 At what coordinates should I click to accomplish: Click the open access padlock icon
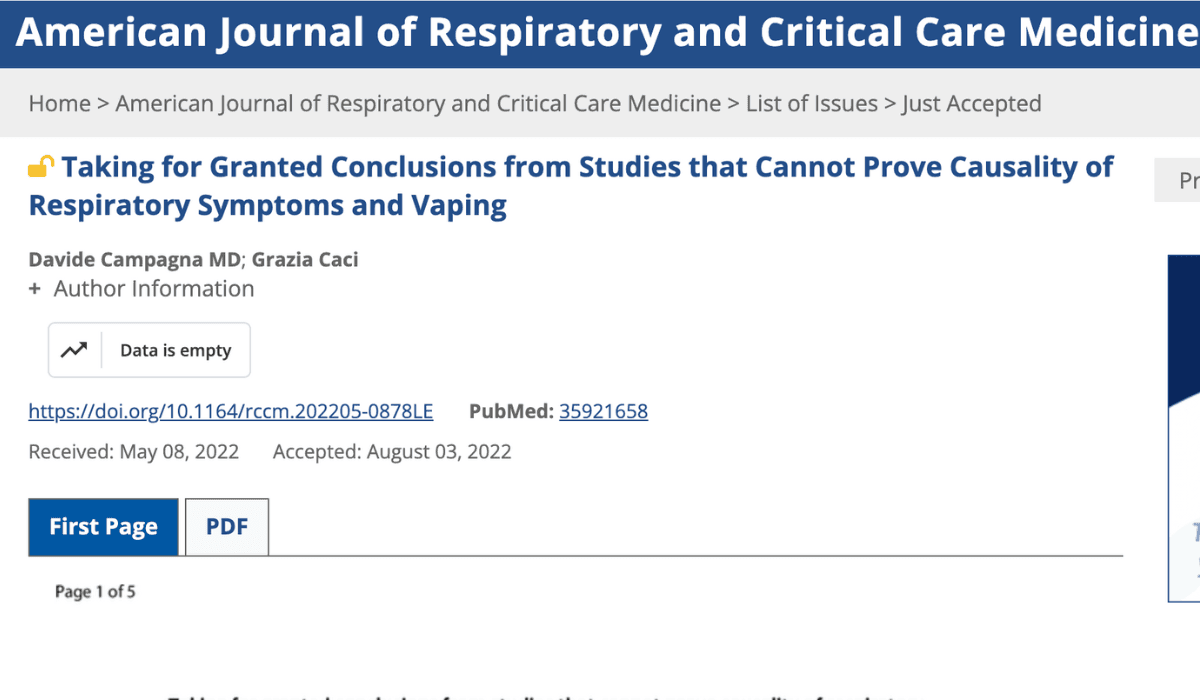point(40,168)
